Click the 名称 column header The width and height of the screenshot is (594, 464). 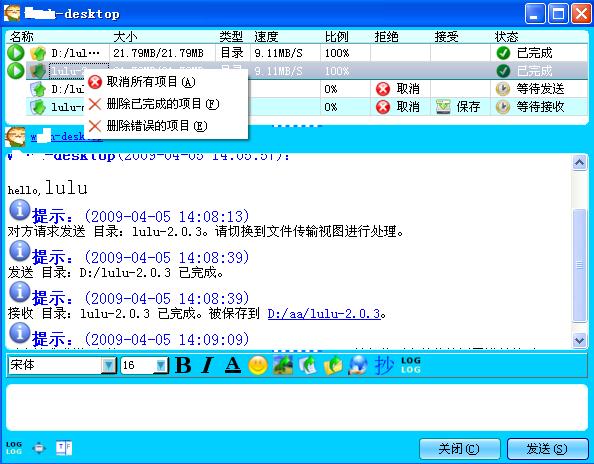(22, 37)
